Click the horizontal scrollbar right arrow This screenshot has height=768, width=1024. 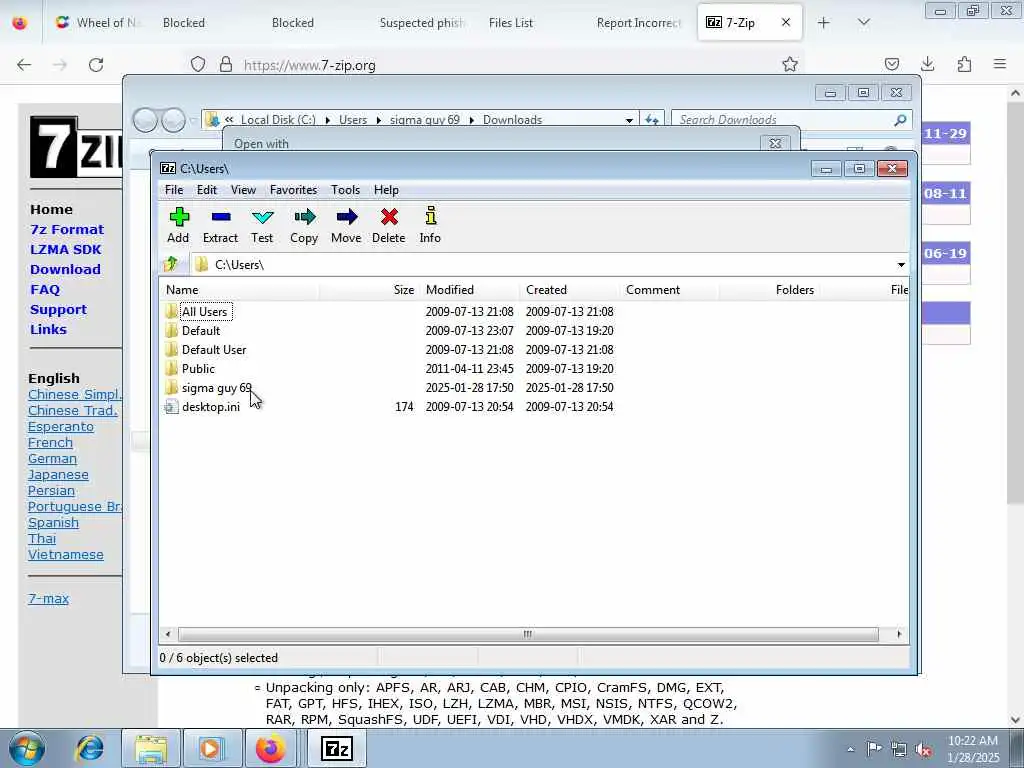[899, 634]
